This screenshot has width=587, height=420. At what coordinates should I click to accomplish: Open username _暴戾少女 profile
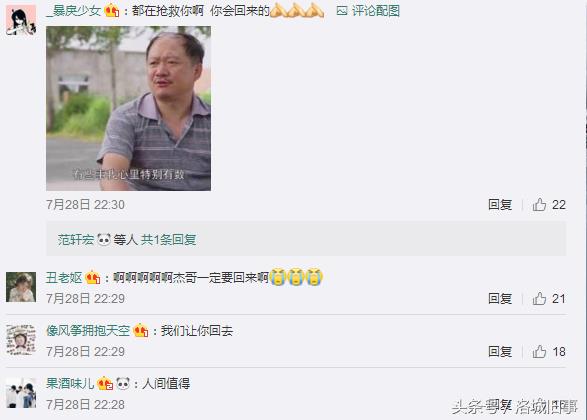[74, 11]
